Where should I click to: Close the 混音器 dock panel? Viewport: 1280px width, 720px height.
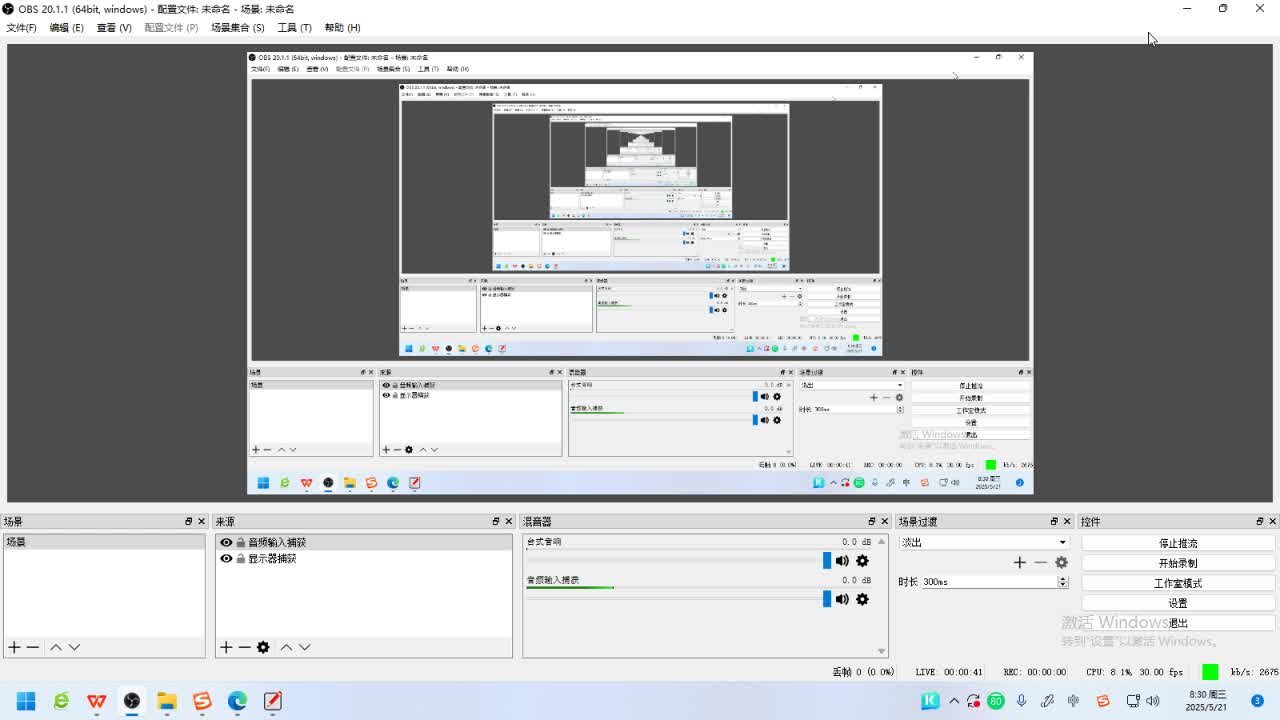point(884,521)
